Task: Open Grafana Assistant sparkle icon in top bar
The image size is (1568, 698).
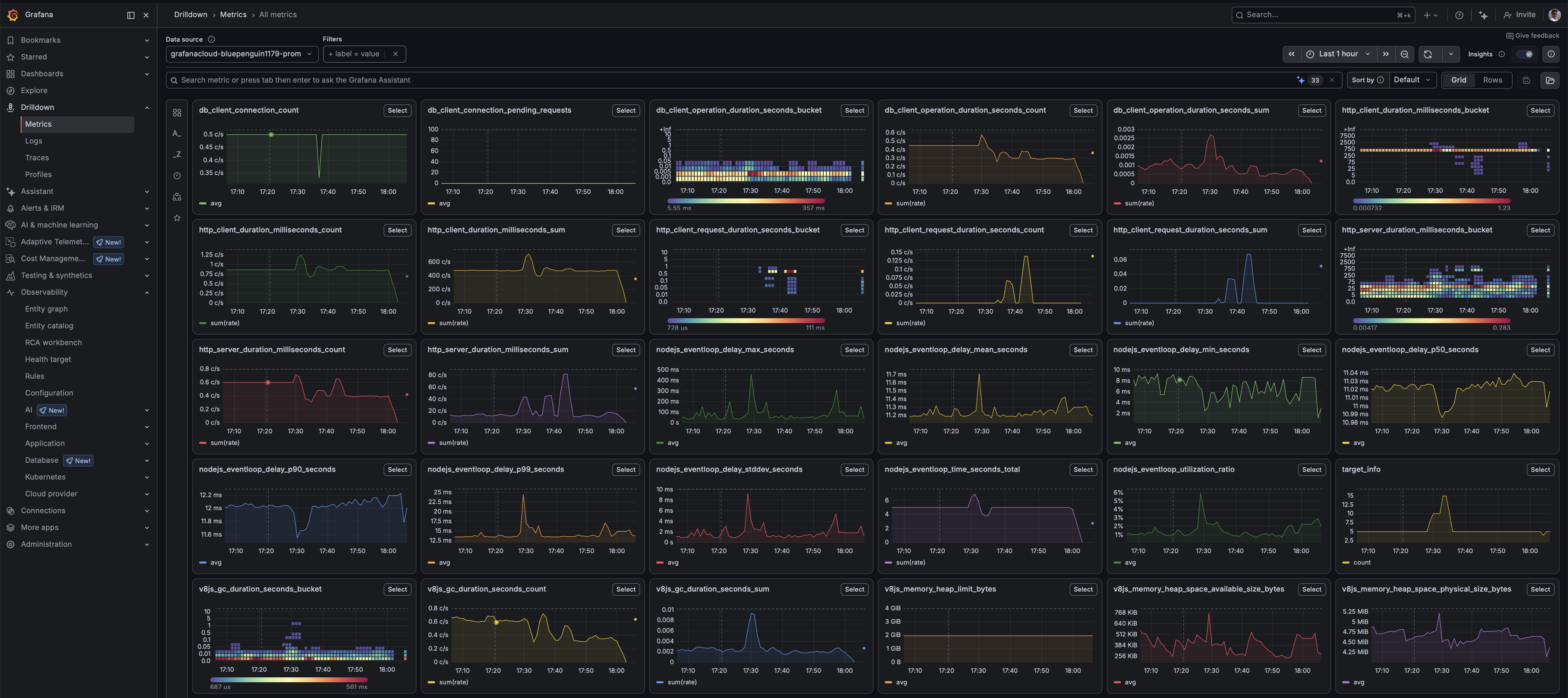Action: [x=1483, y=15]
